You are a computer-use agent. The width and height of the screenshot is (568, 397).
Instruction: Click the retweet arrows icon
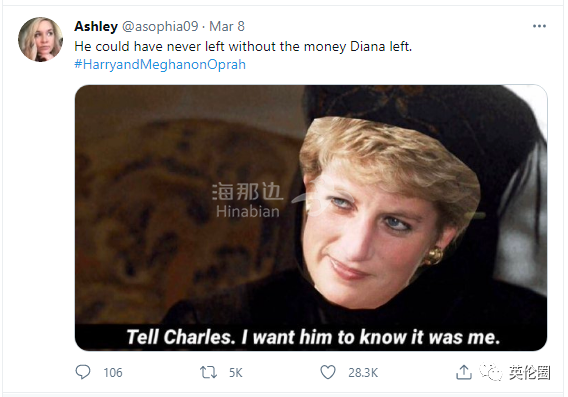point(208,372)
